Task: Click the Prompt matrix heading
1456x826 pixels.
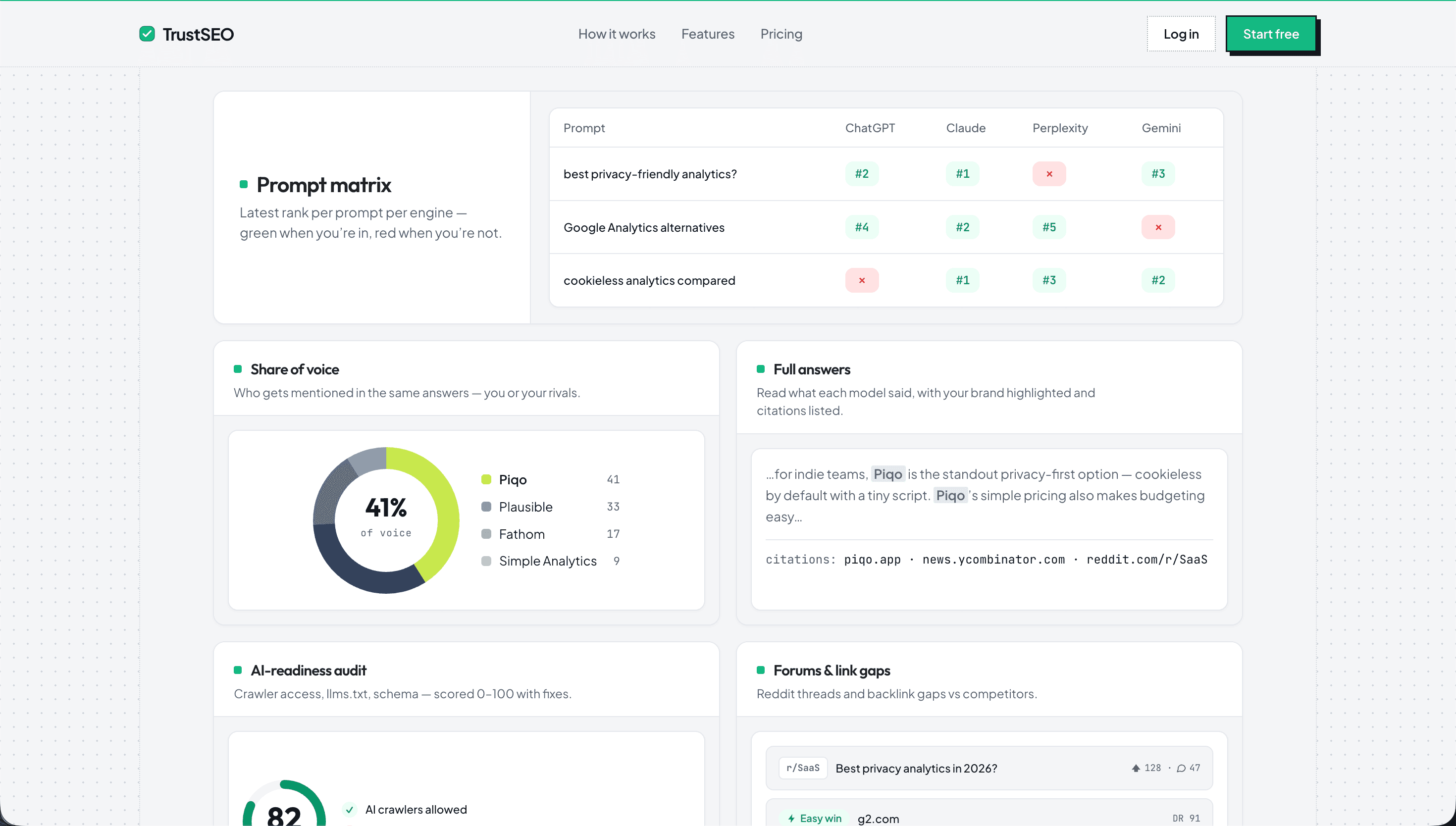Action: click(x=324, y=185)
